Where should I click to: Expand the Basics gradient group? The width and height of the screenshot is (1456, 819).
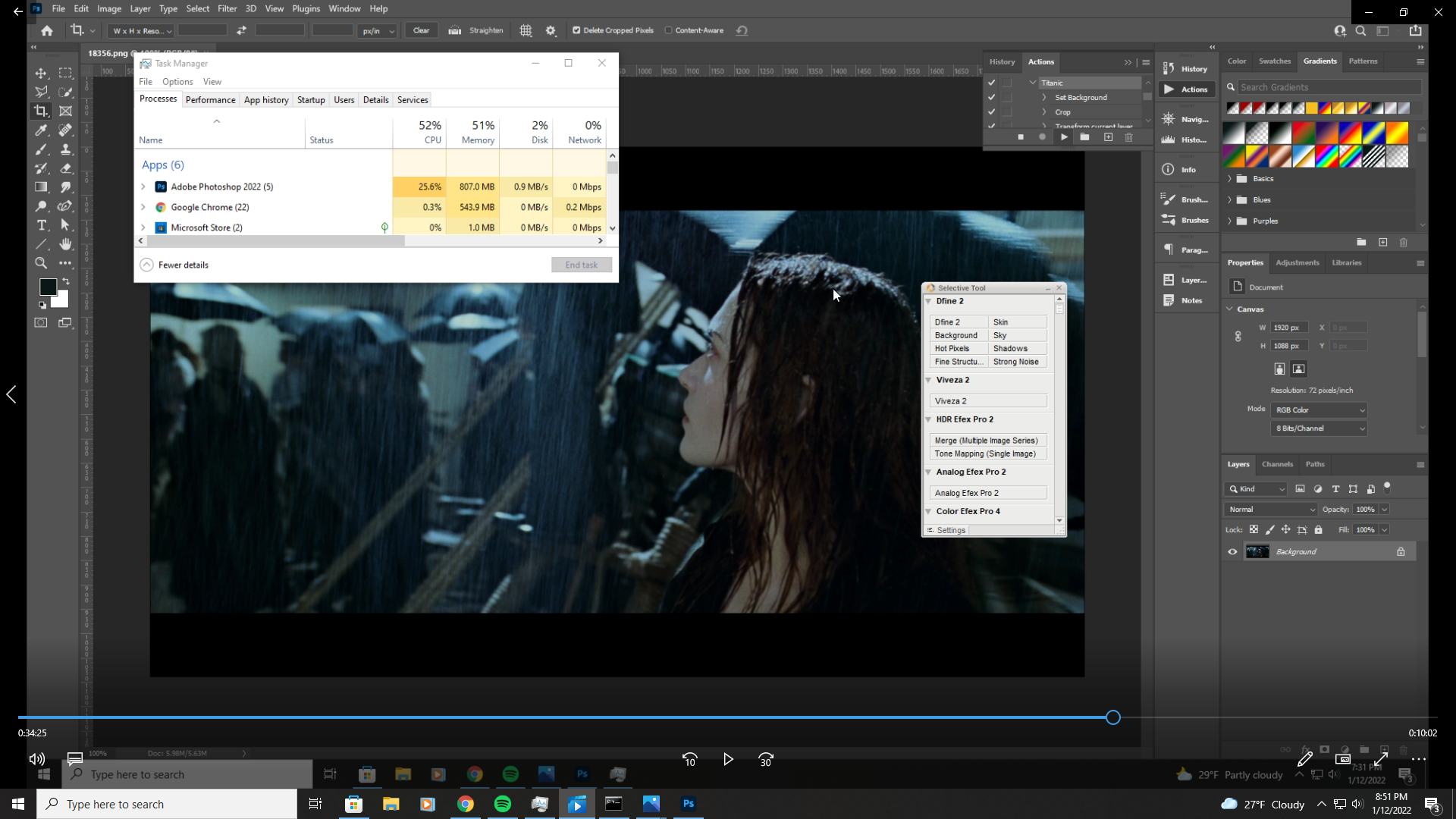point(1230,178)
